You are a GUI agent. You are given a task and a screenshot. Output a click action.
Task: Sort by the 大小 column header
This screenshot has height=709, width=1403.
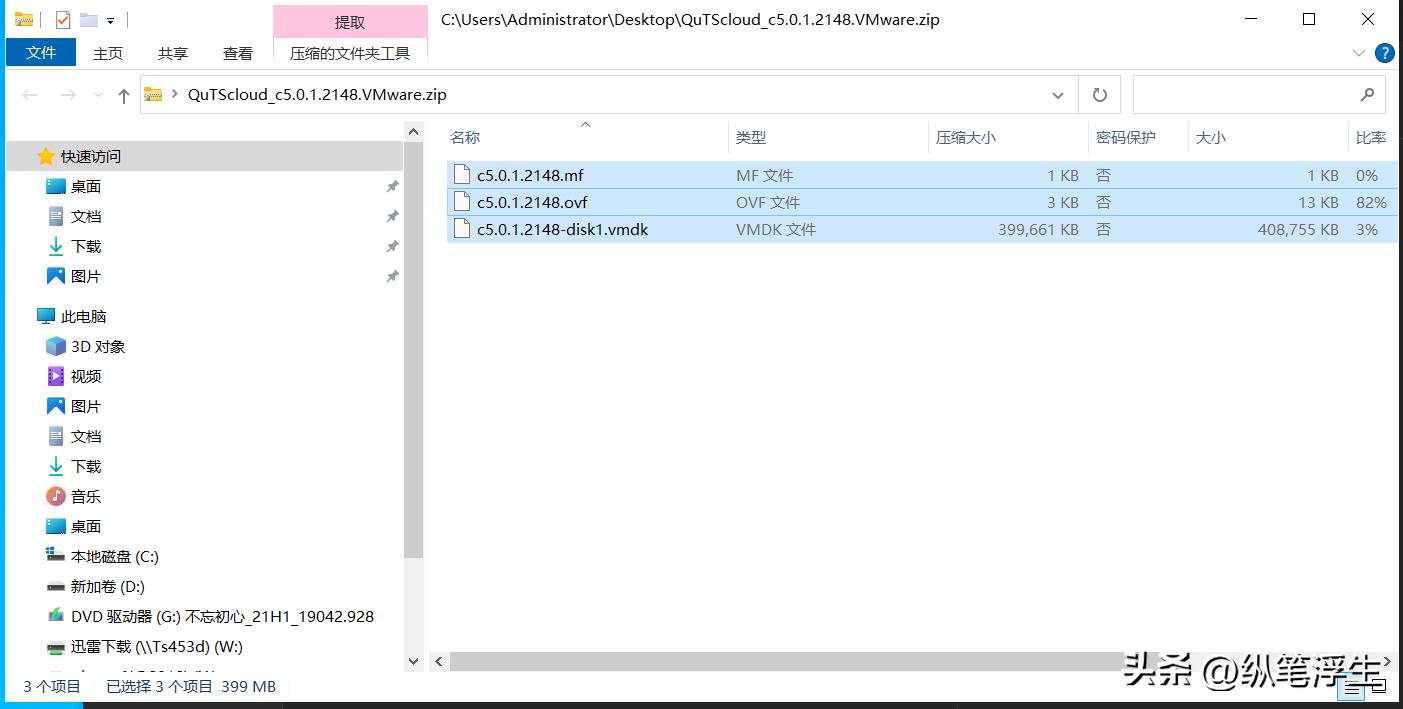[x=1211, y=138]
